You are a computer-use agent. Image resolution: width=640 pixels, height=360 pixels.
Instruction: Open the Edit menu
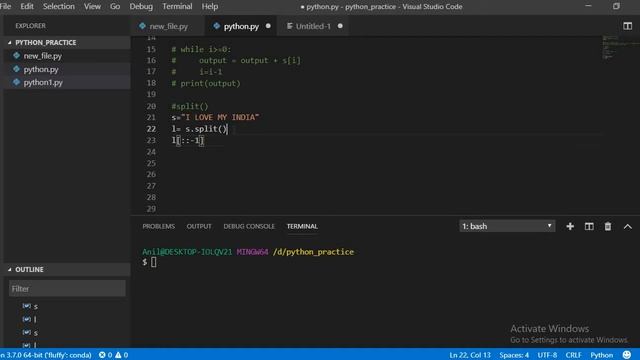(27, 7)
